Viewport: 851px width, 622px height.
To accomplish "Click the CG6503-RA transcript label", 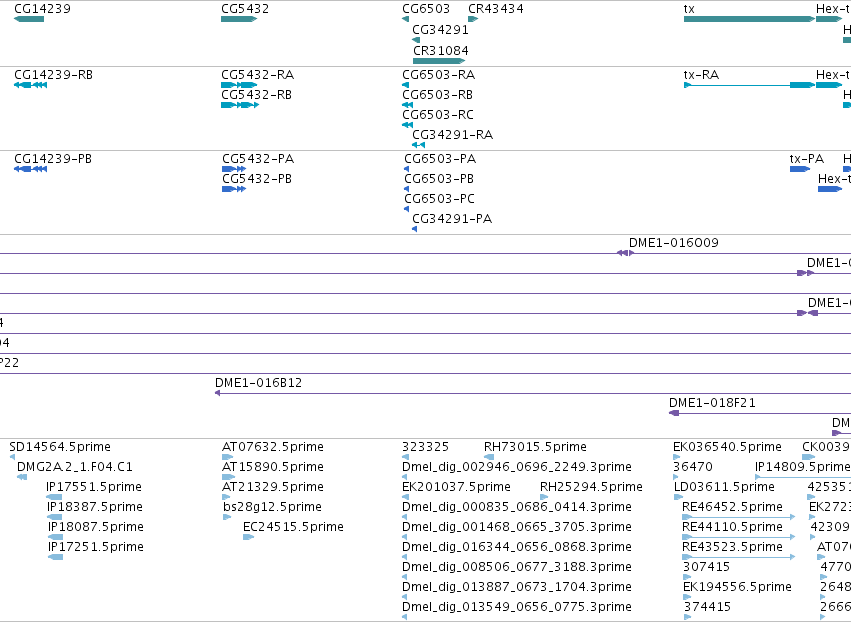I will pos(439,74).
